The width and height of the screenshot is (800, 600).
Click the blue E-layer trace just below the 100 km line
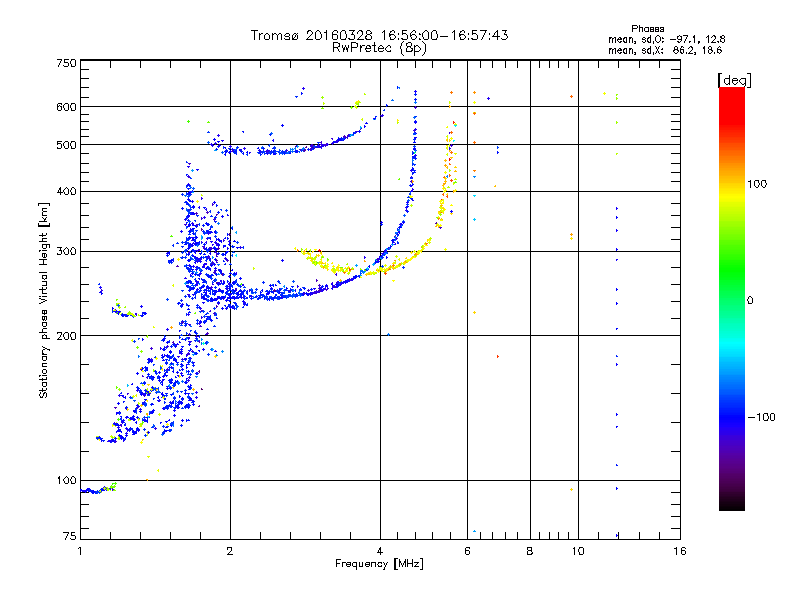click(98, 489)
